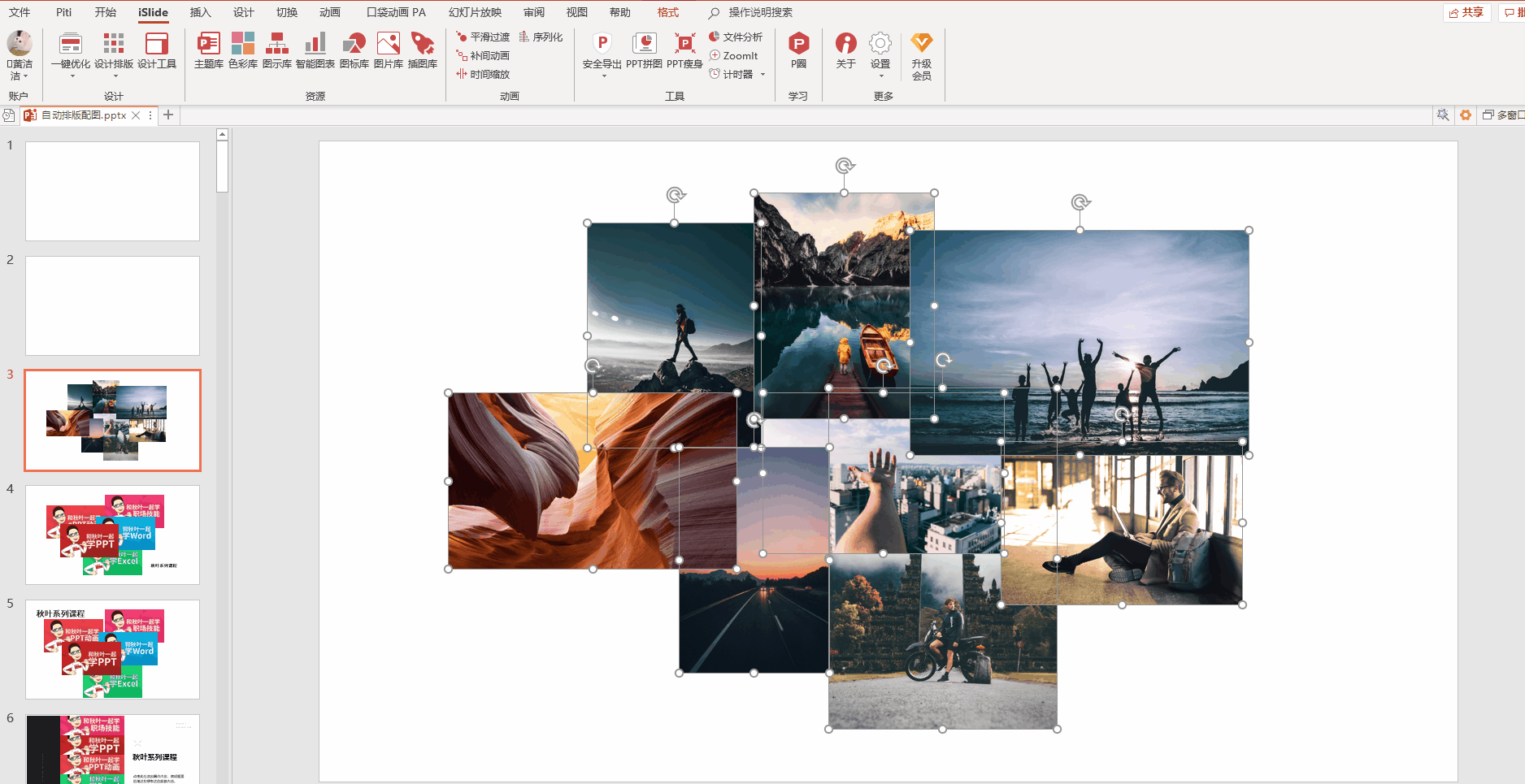Apply 平滑过渡 smooth transition
1525x784 pixels.
[x=483, y=37]
